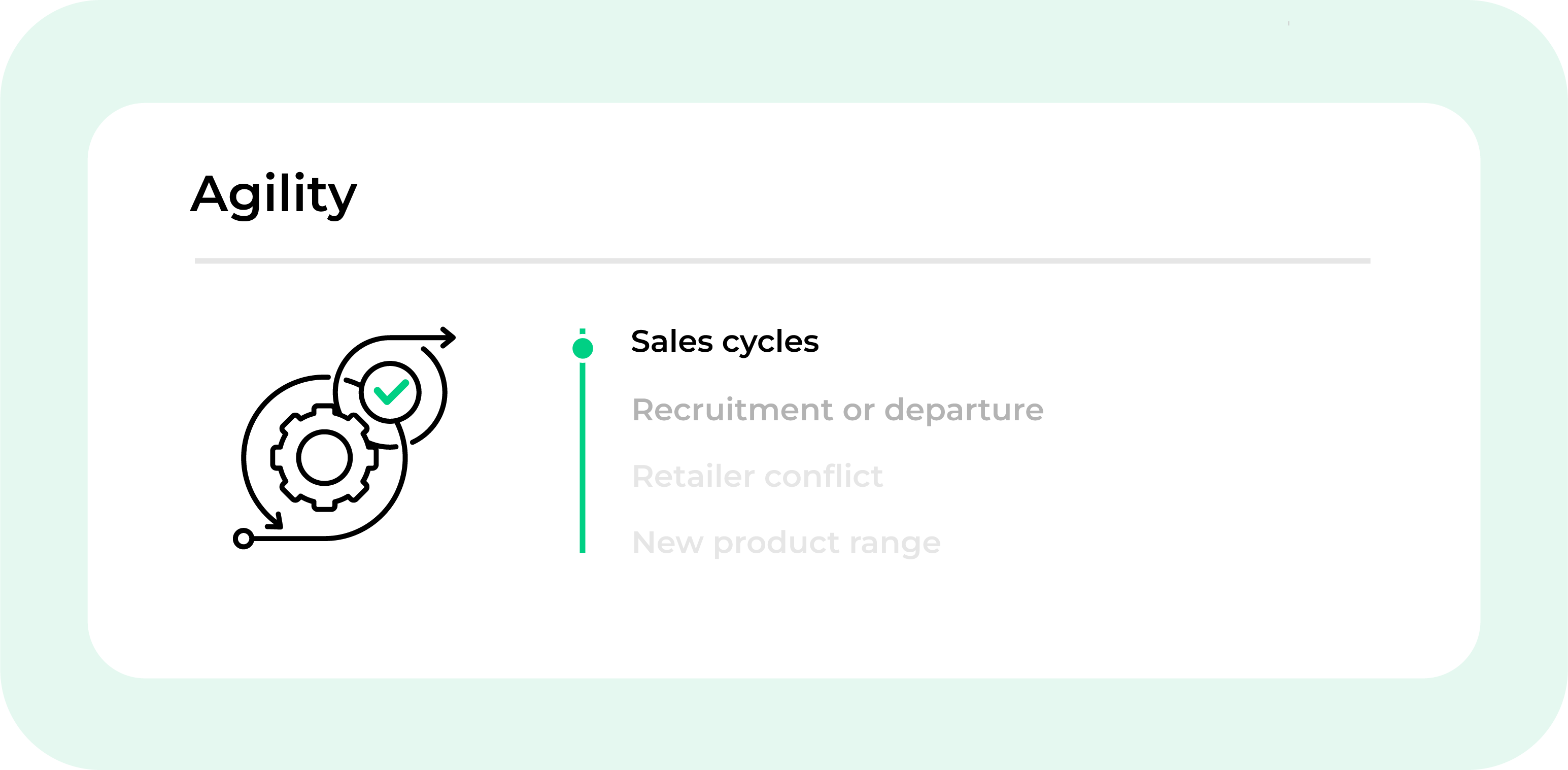The image size is (1568, 770).
Task: Click the center hole of the gear
Action: tap(324, 458)
